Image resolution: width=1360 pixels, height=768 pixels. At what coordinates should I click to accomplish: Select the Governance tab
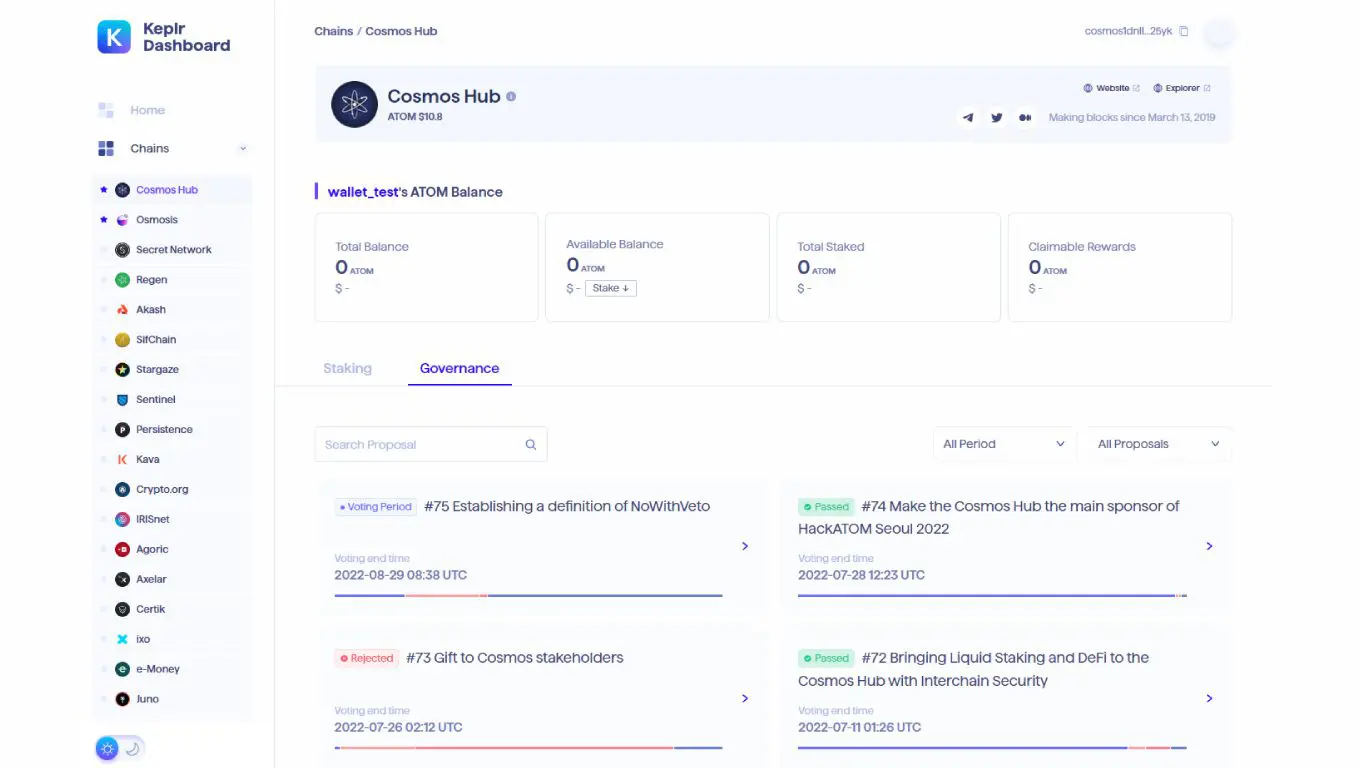pyautogui.click(x=459, y=368)
